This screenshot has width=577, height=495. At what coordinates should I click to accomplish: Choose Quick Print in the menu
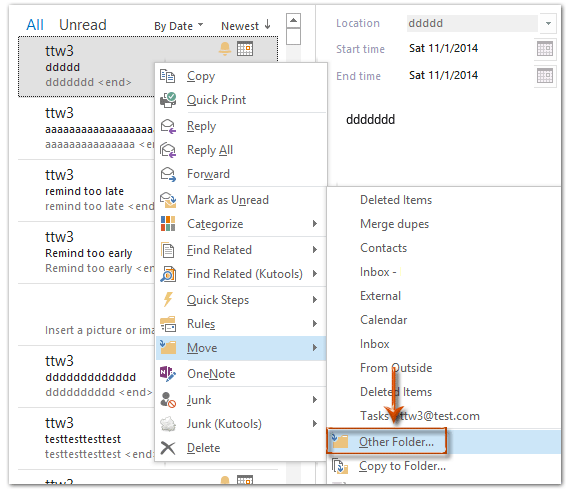pos(241,100)
